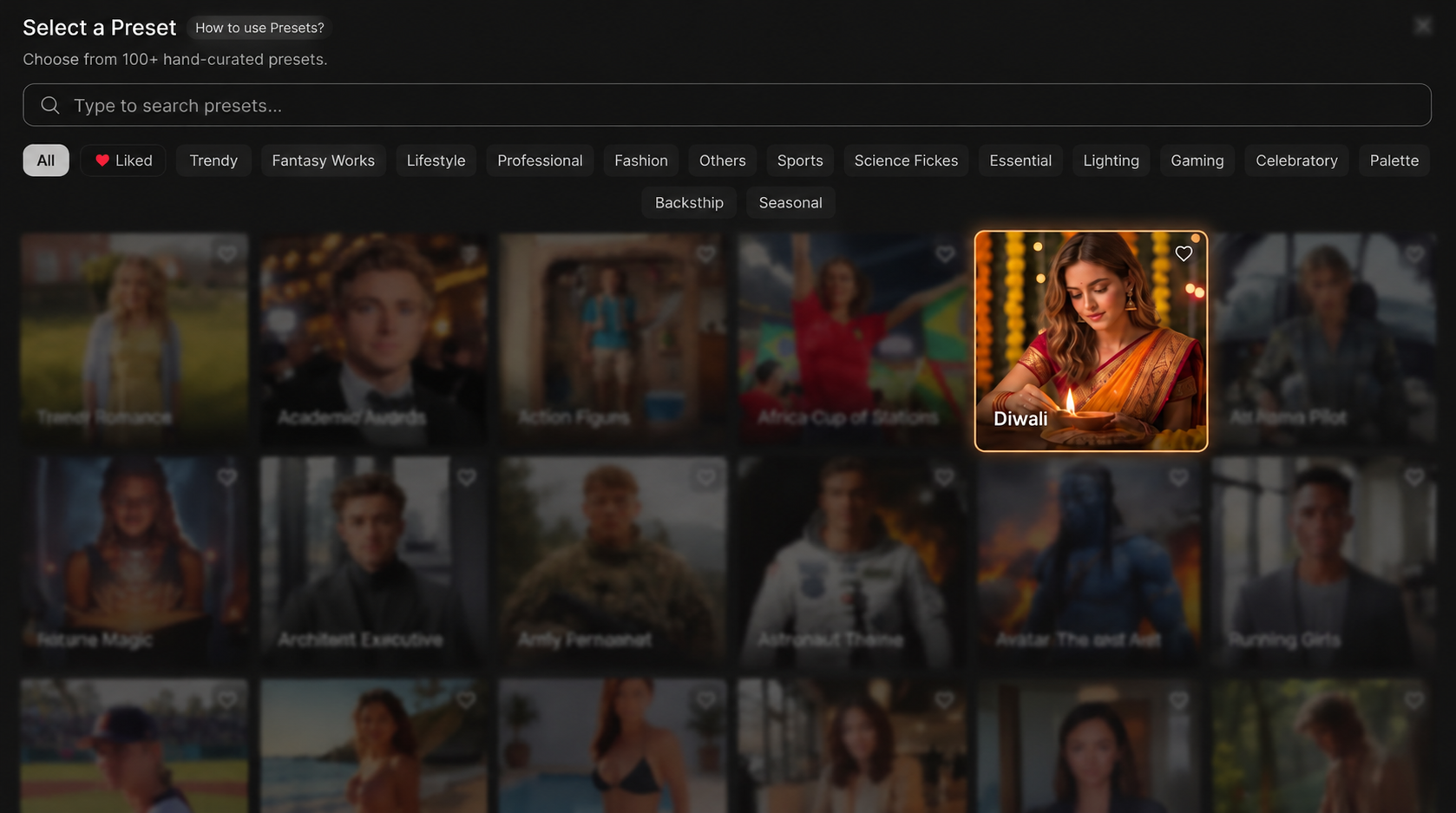This screenshot has width=1456, height=813.
Task: Pick the tuxedo man awards preset
Action: coord(374,339)
